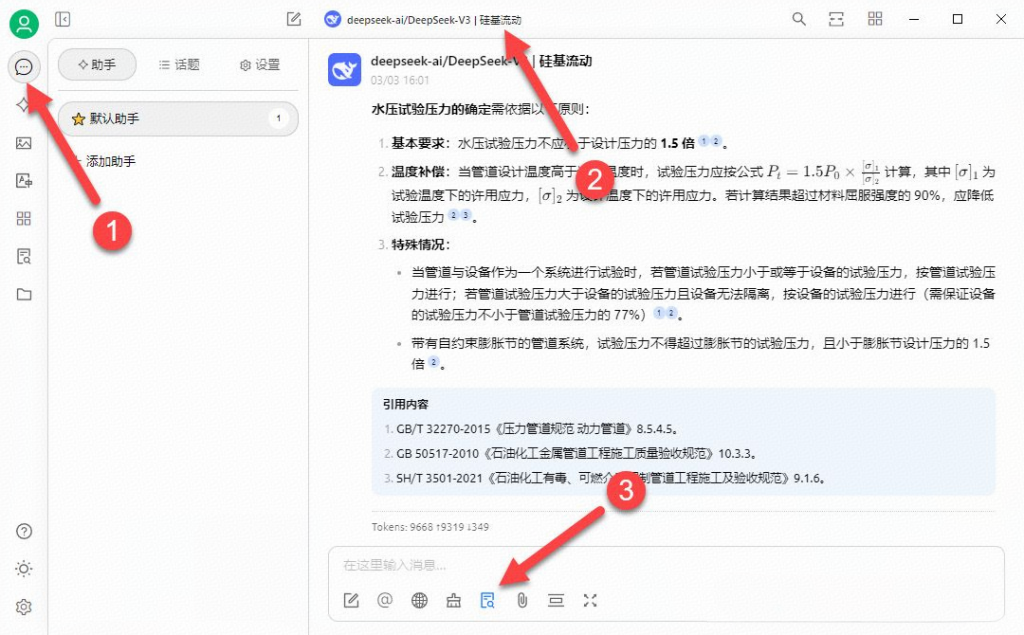
Task: Close the application window
Action: tap(1000, 19)
